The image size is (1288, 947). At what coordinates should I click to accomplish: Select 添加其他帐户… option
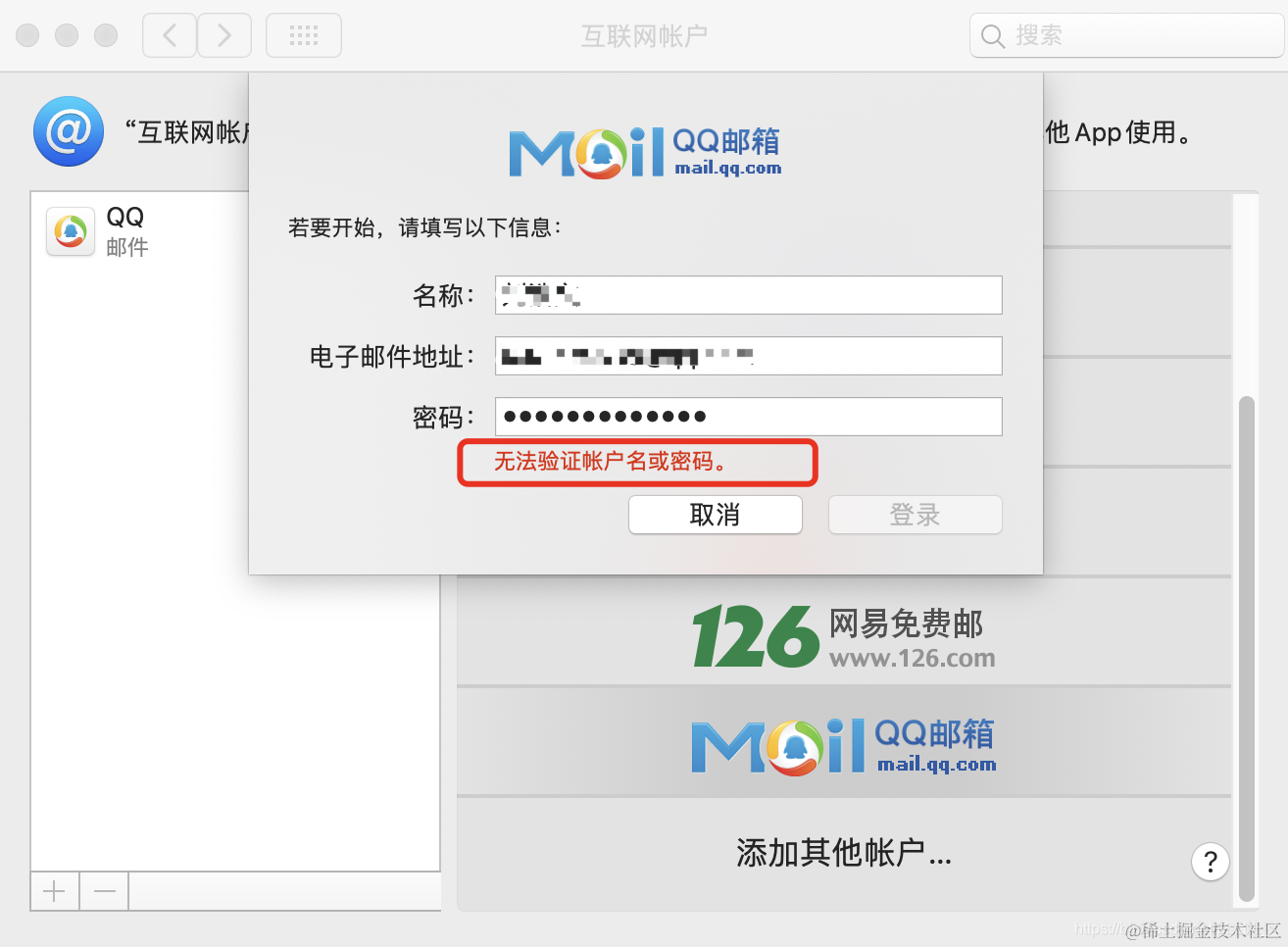click(x=844, y=853)
